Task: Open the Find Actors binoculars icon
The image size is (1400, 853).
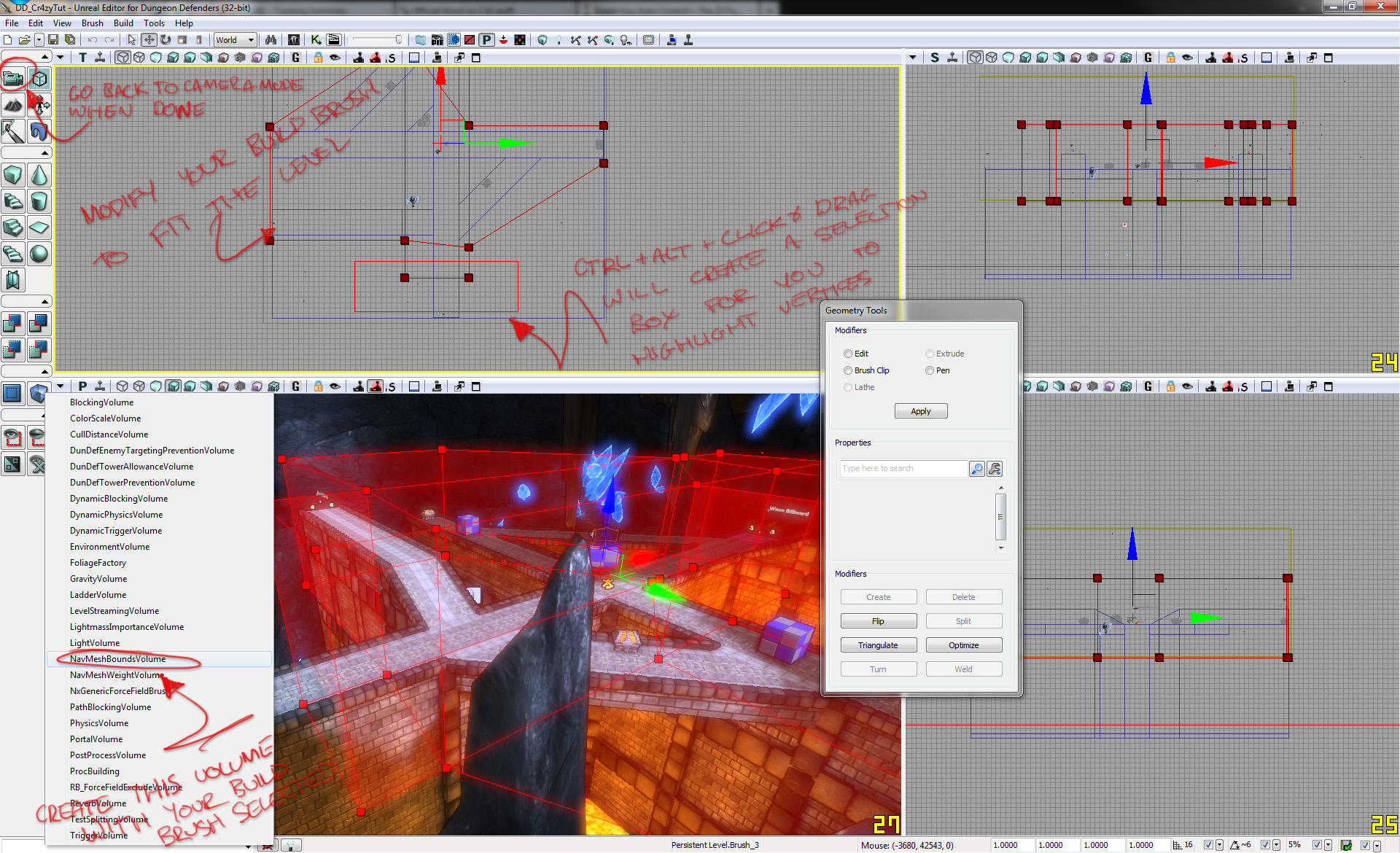Action: [271, 39]
